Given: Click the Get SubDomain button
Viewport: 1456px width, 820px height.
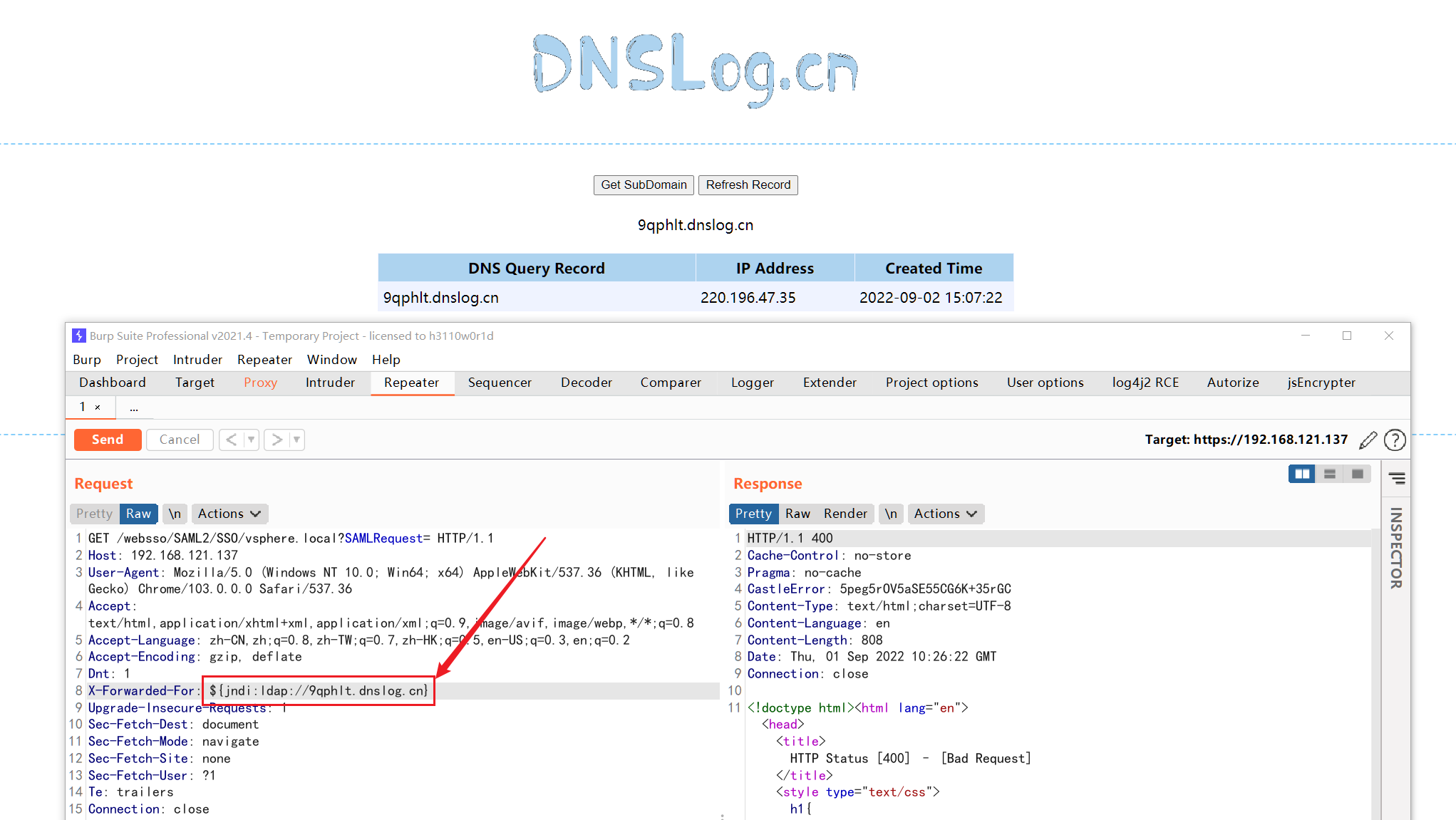Looking at the screenshot, I should click(644, 185).
